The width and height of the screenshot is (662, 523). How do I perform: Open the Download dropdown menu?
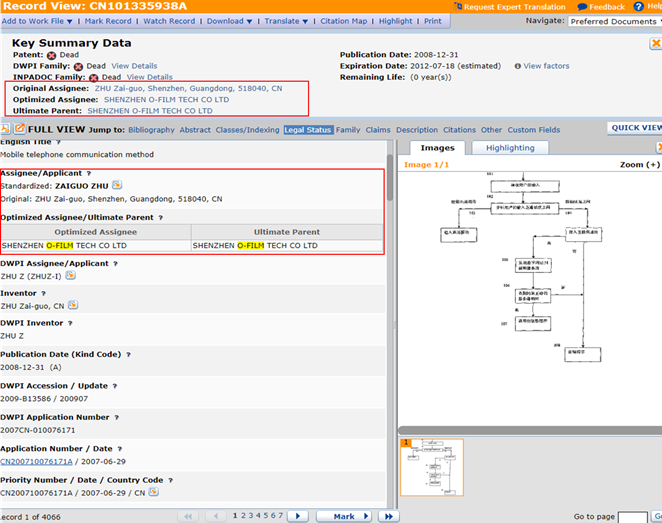coord(229,21)
